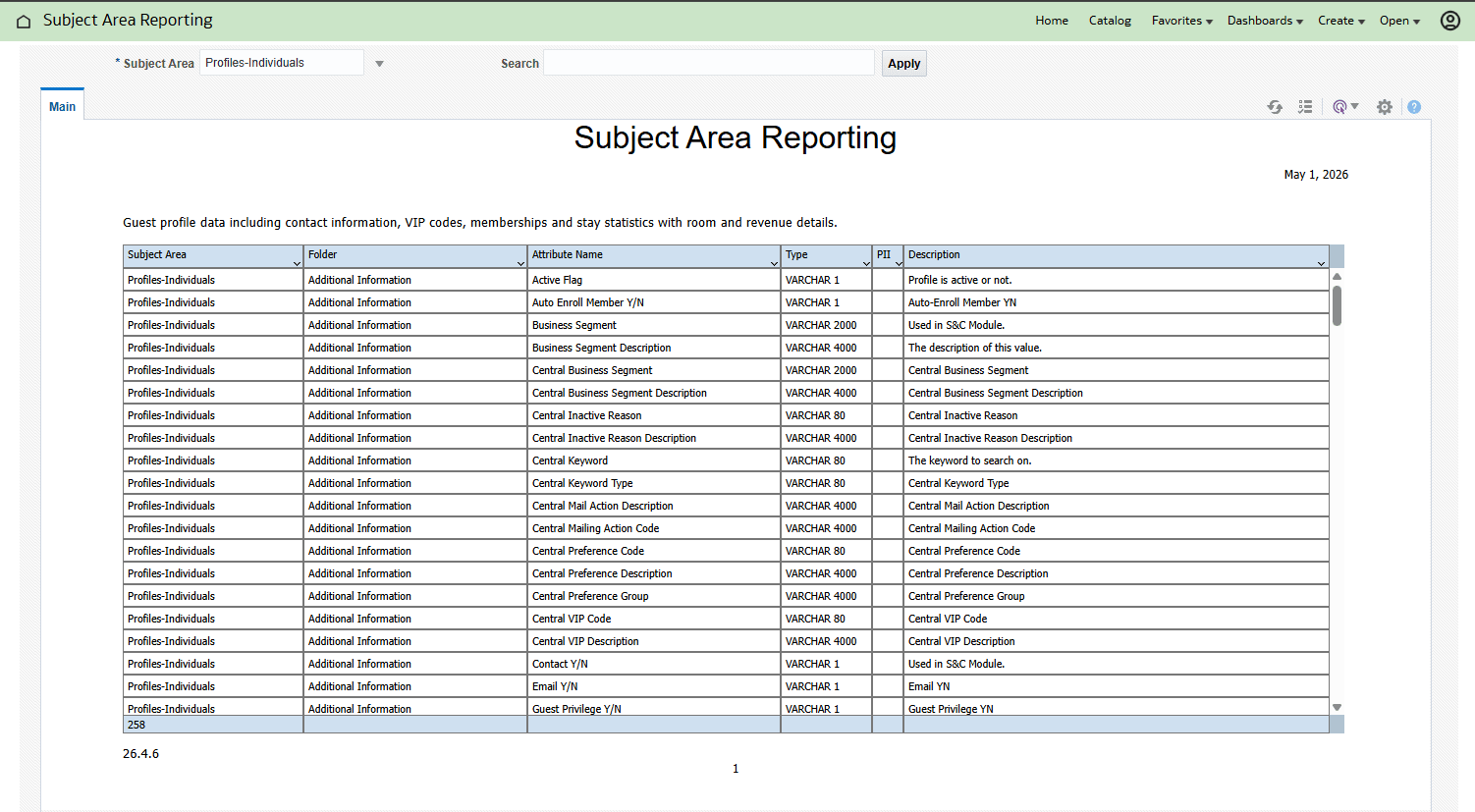Image resolution: width=1475 pixels, height=812 pixels.
Task: Click the Central Keyword Type attribute cell
Action: pos(654,483)
